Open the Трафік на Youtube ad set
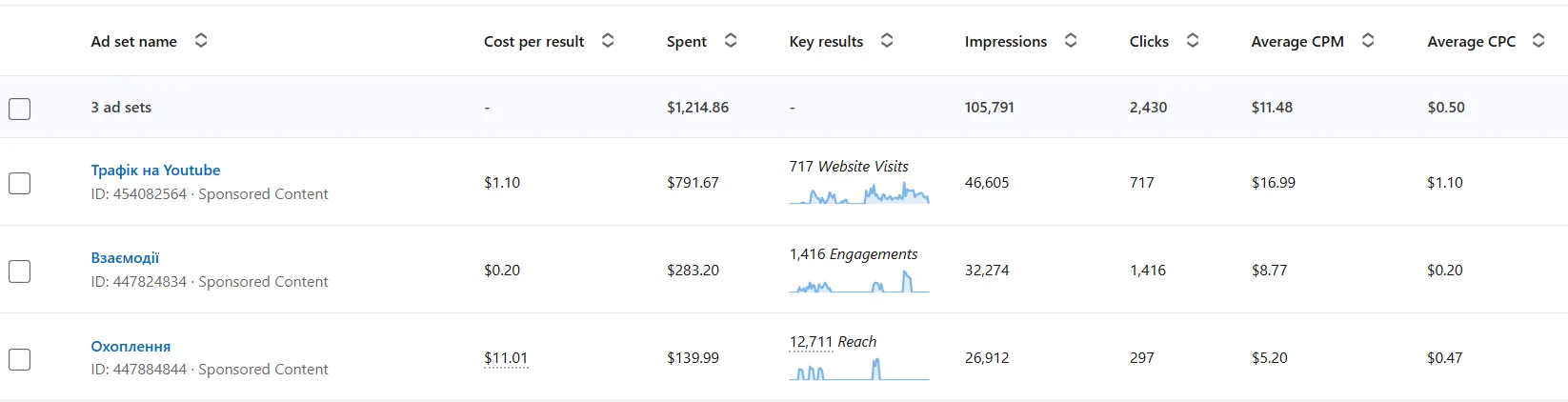The width and height of the screenshot is (1568, 402). [155, 171]
